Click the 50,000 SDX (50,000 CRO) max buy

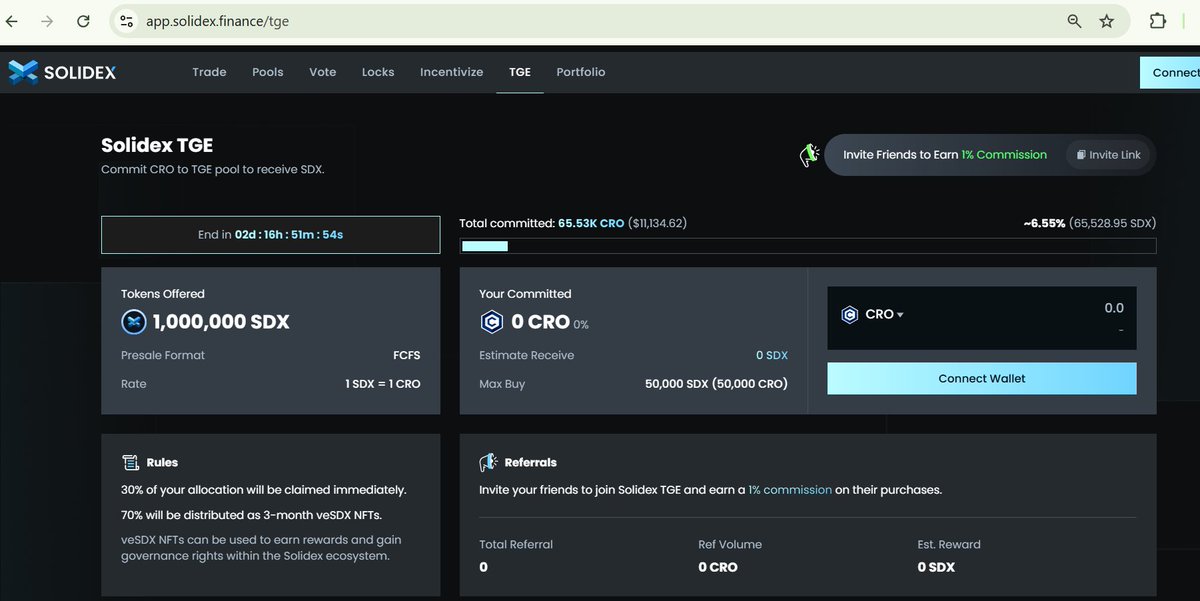[716, 384]
